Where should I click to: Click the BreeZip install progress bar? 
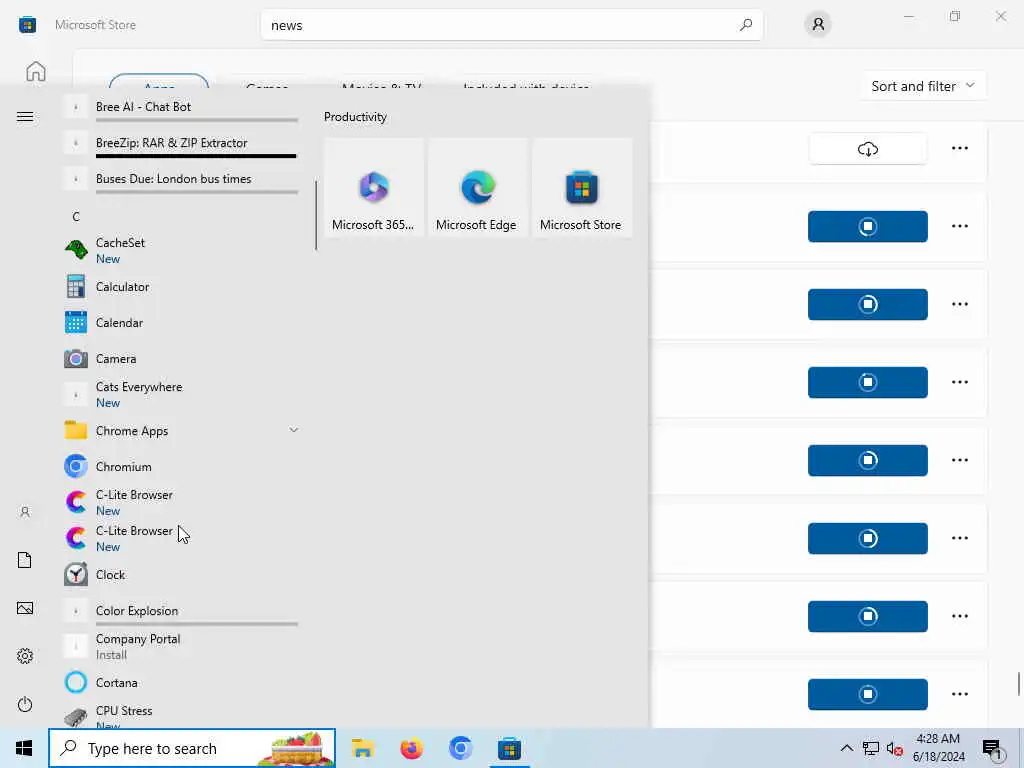click(197, 156)
